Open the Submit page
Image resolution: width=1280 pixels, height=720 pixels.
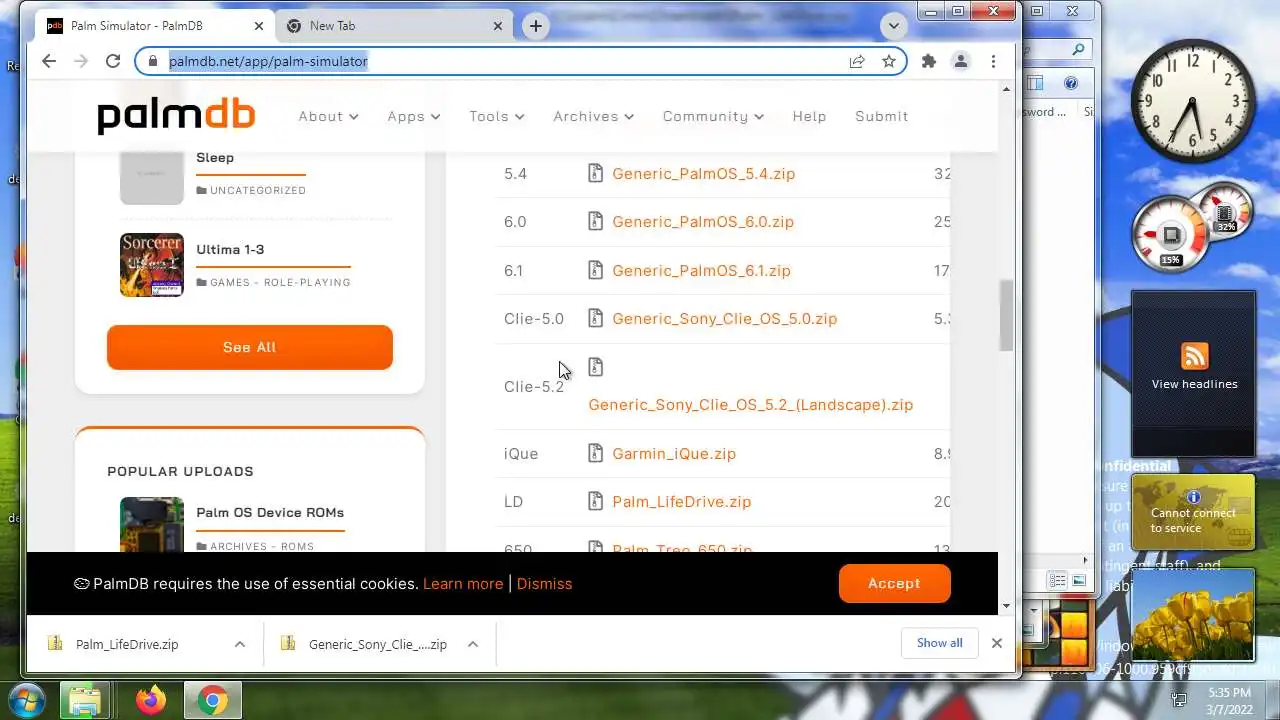tap(881, 116)
